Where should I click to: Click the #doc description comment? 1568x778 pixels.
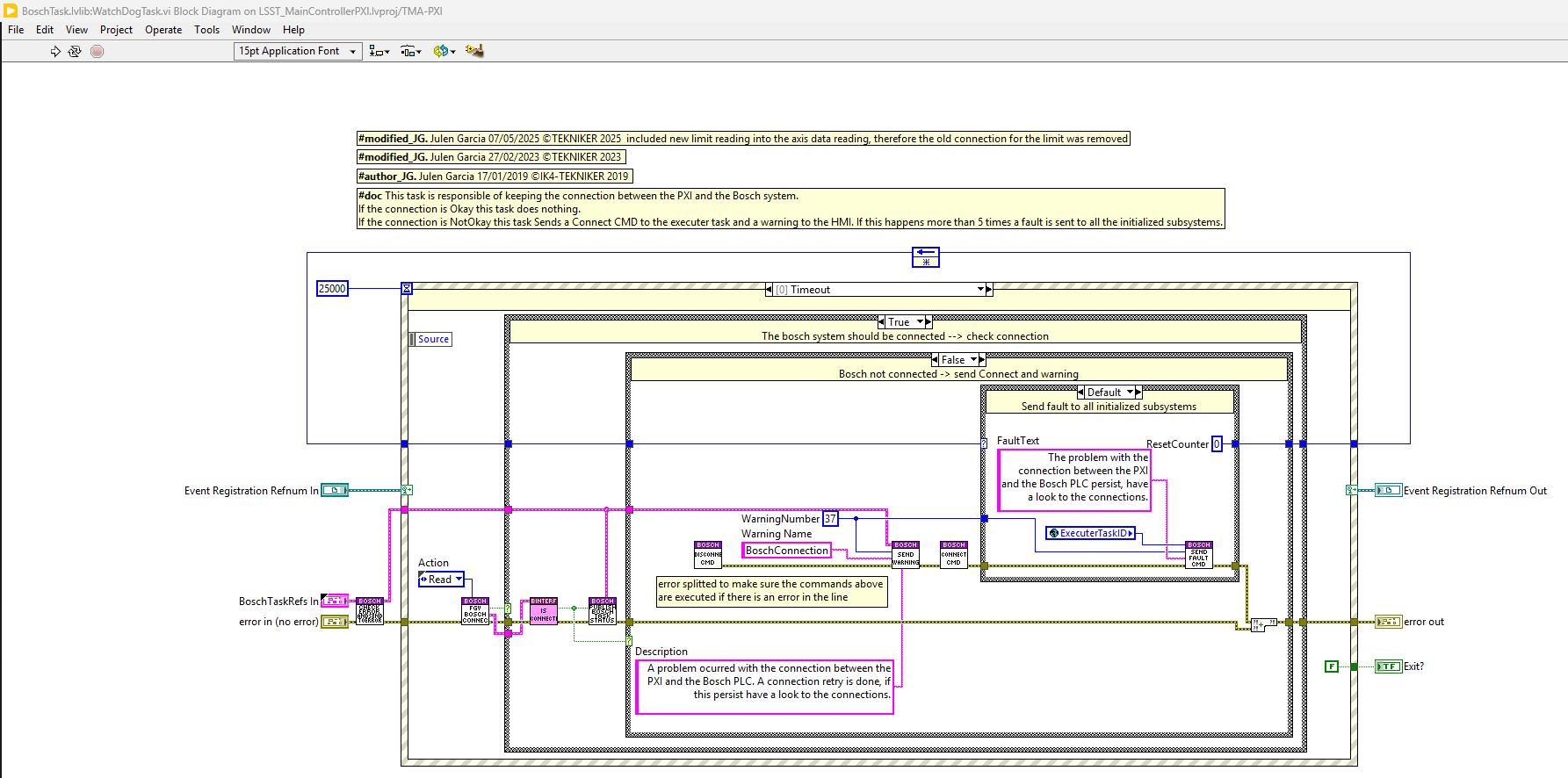(x=791, y=209)
